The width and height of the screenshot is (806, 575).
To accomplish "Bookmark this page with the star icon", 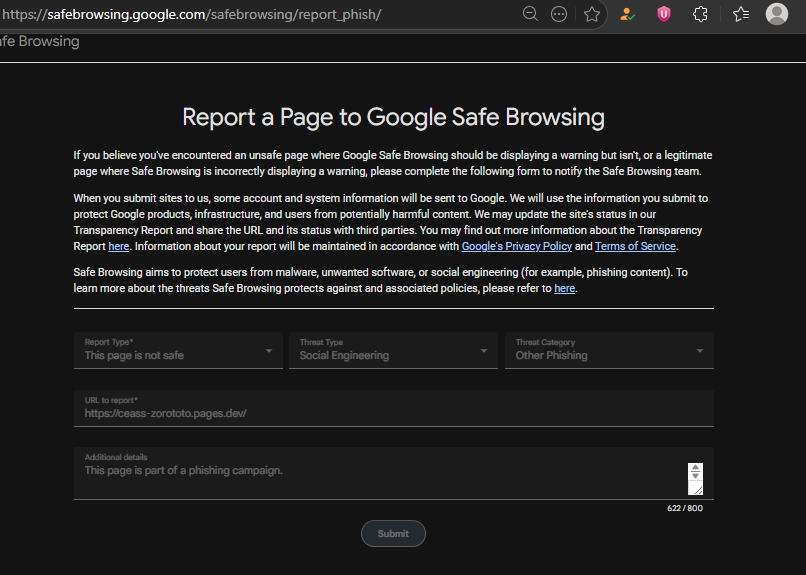I will (592, 14).
